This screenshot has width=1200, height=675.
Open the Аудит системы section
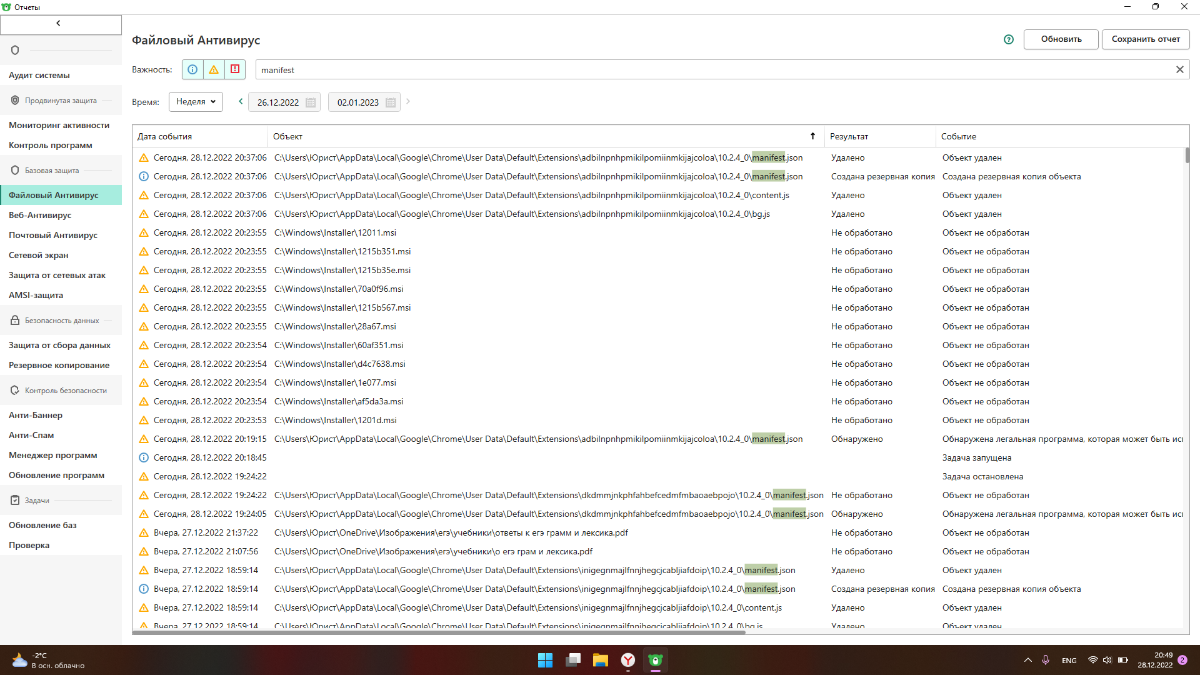pos(39,75)
